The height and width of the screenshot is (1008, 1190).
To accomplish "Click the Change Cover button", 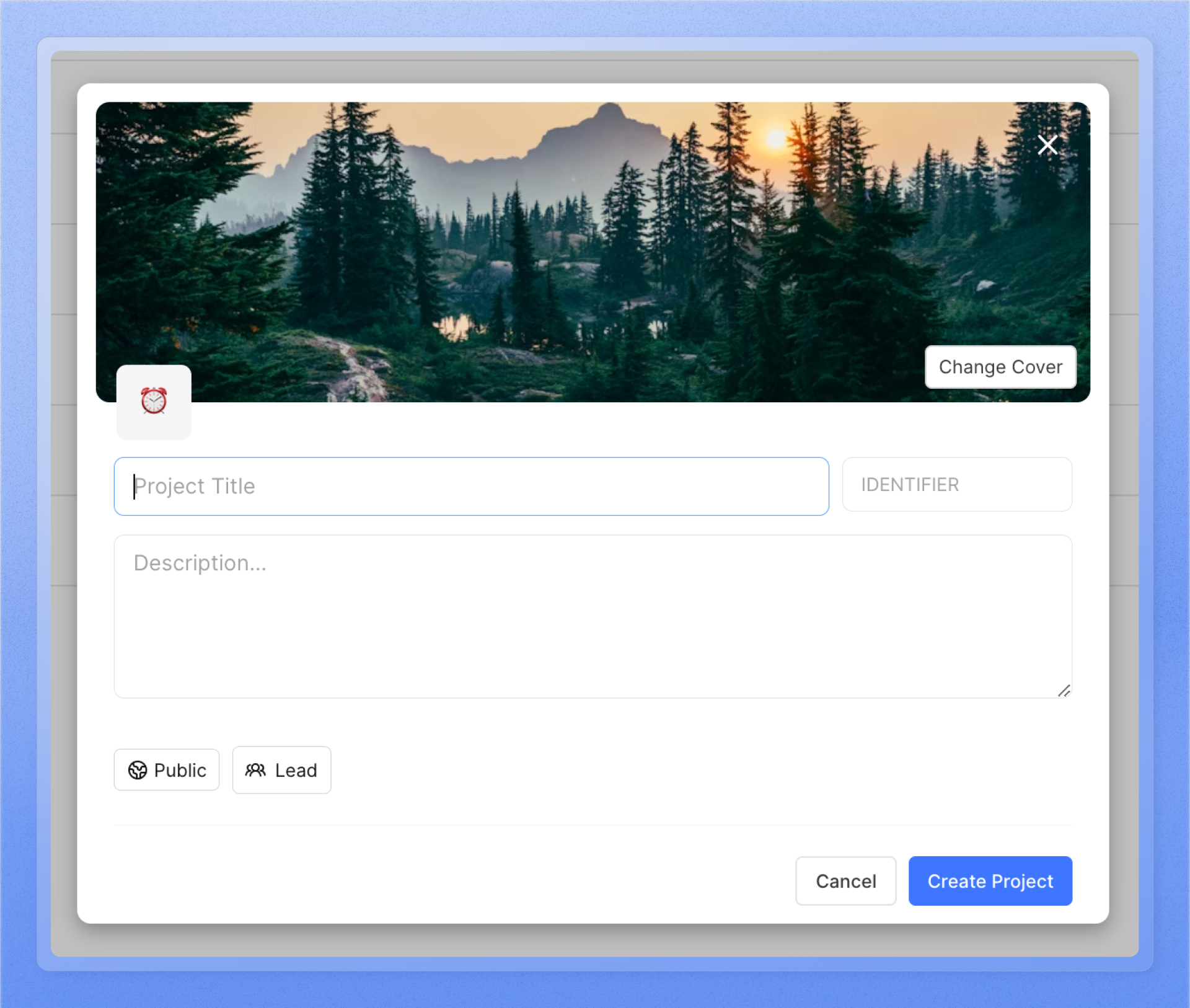I will (x=1001, y=367).
